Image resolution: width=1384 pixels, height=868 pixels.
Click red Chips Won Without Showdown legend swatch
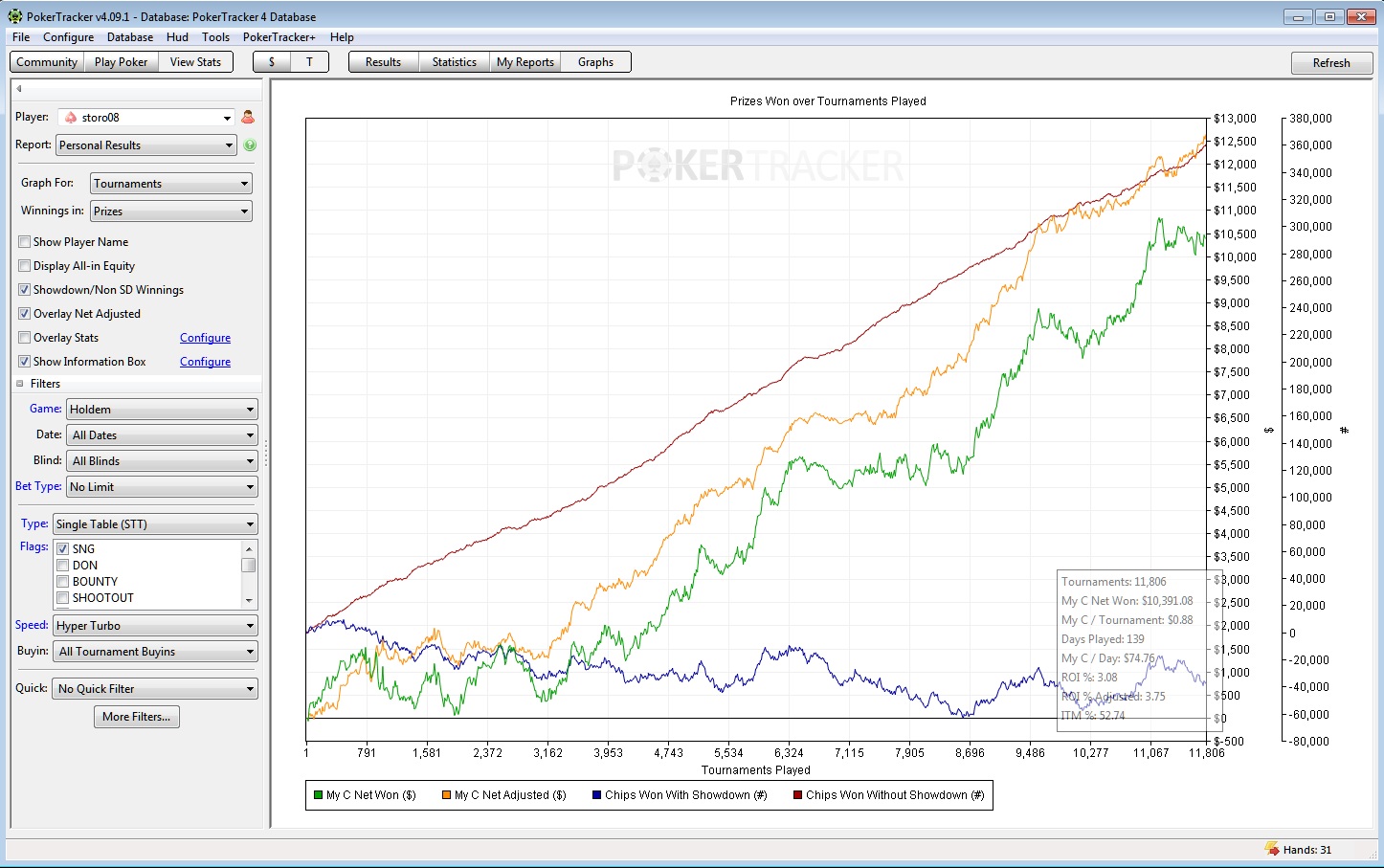click(x=797, y=795)
